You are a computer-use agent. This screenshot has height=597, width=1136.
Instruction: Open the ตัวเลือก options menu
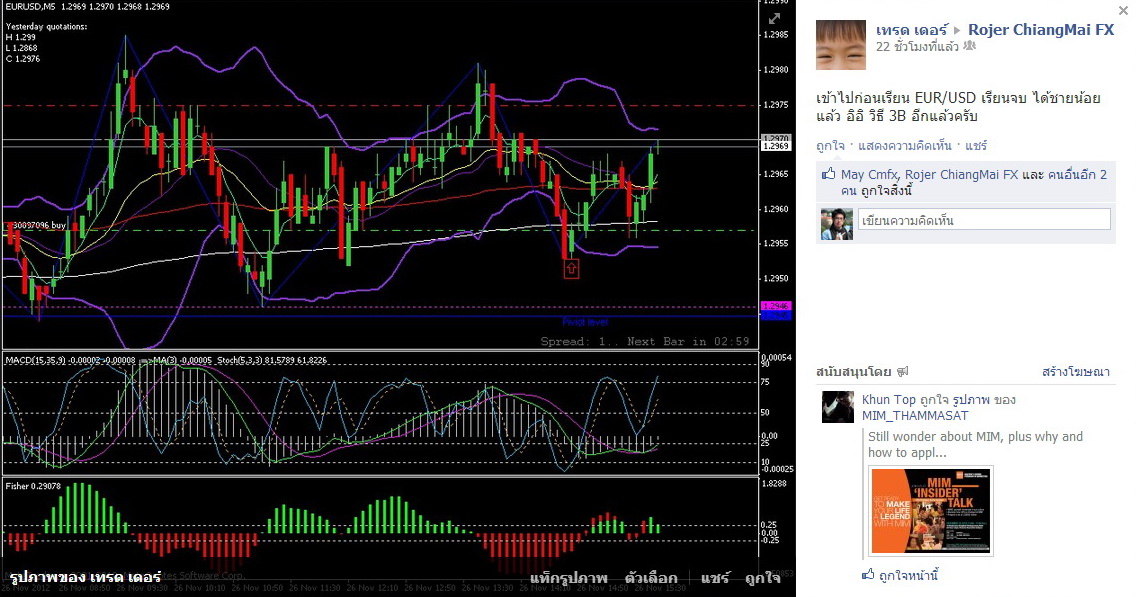click(651, 577)
